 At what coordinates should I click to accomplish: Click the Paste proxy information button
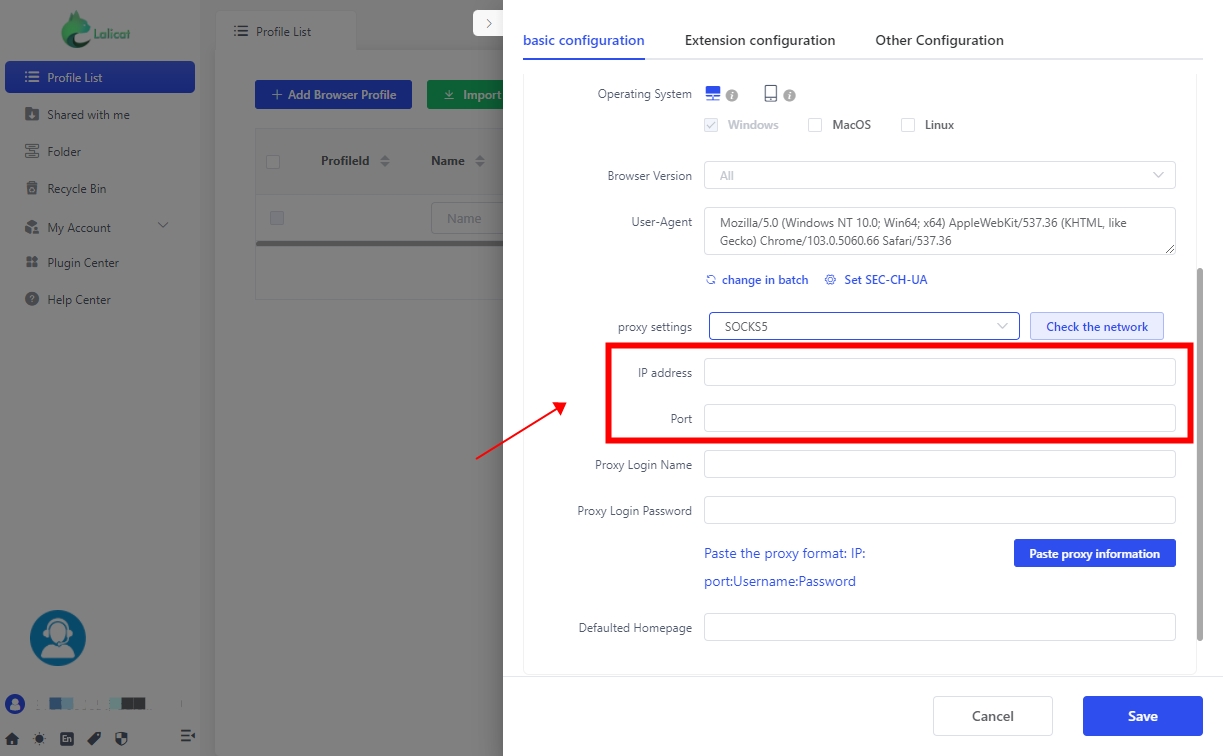click(x=1094, y=554)
